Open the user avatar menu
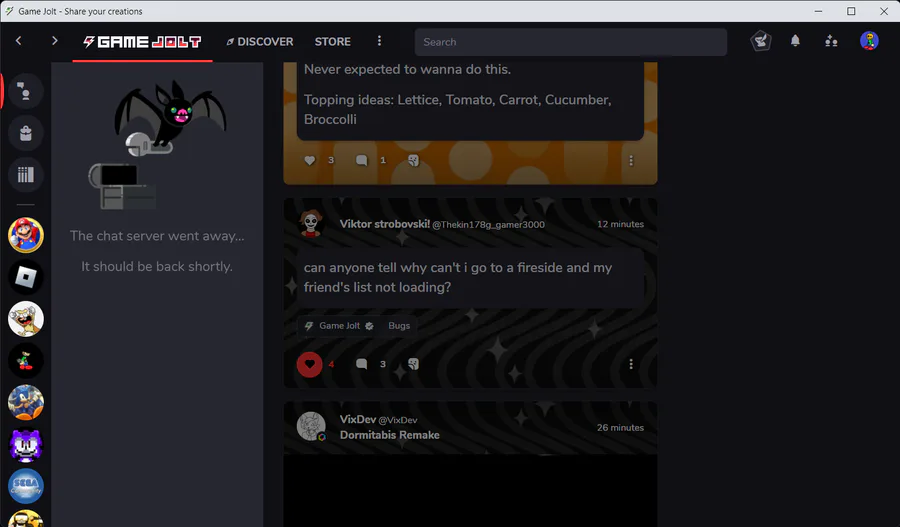 (869, 41)
